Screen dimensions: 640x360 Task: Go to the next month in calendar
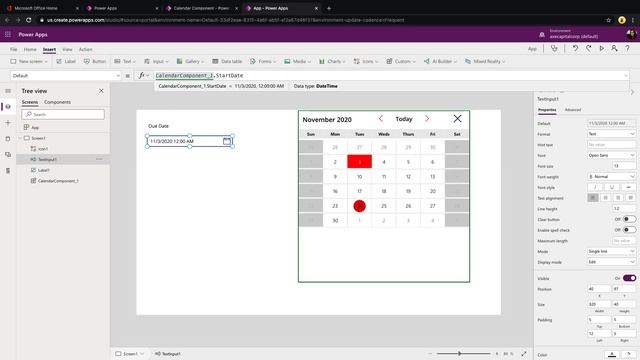[x=427, y=119]
